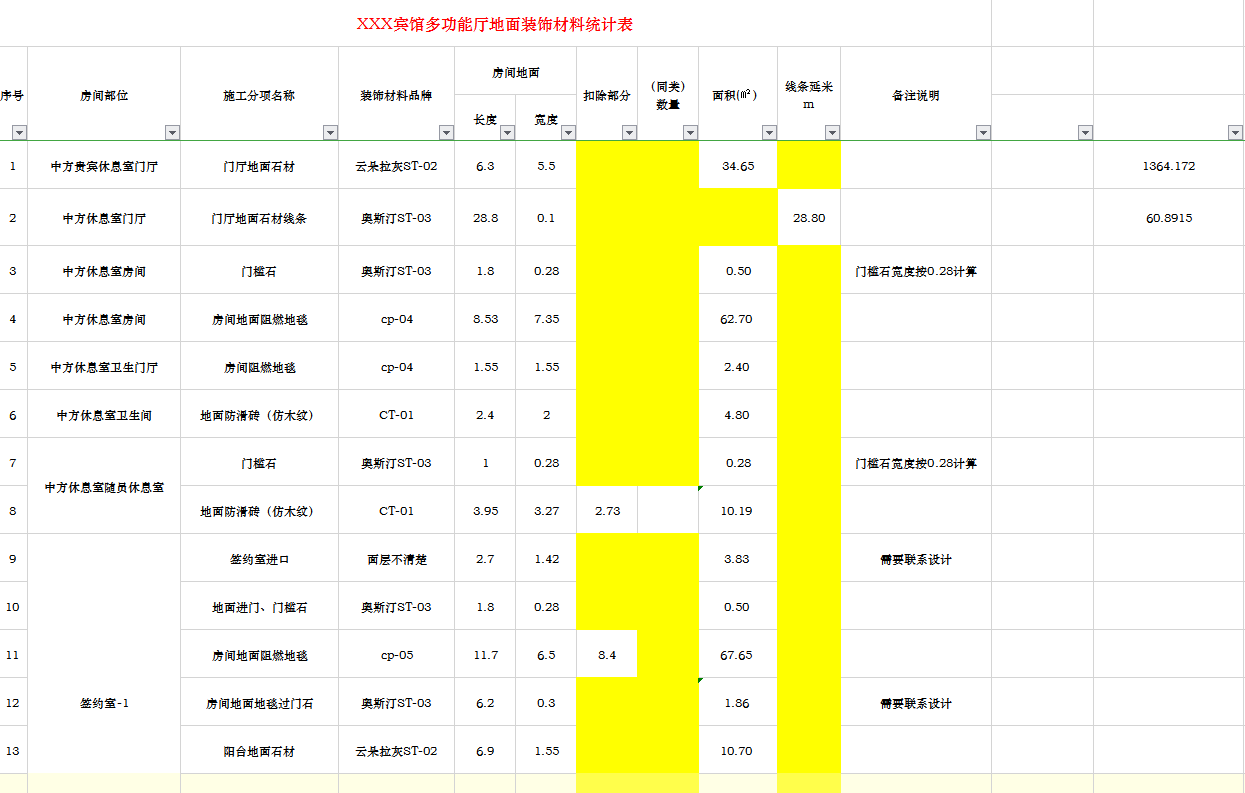
Task: Open the 扣除部分 filter arrow
Action: (x=629, y=131)
